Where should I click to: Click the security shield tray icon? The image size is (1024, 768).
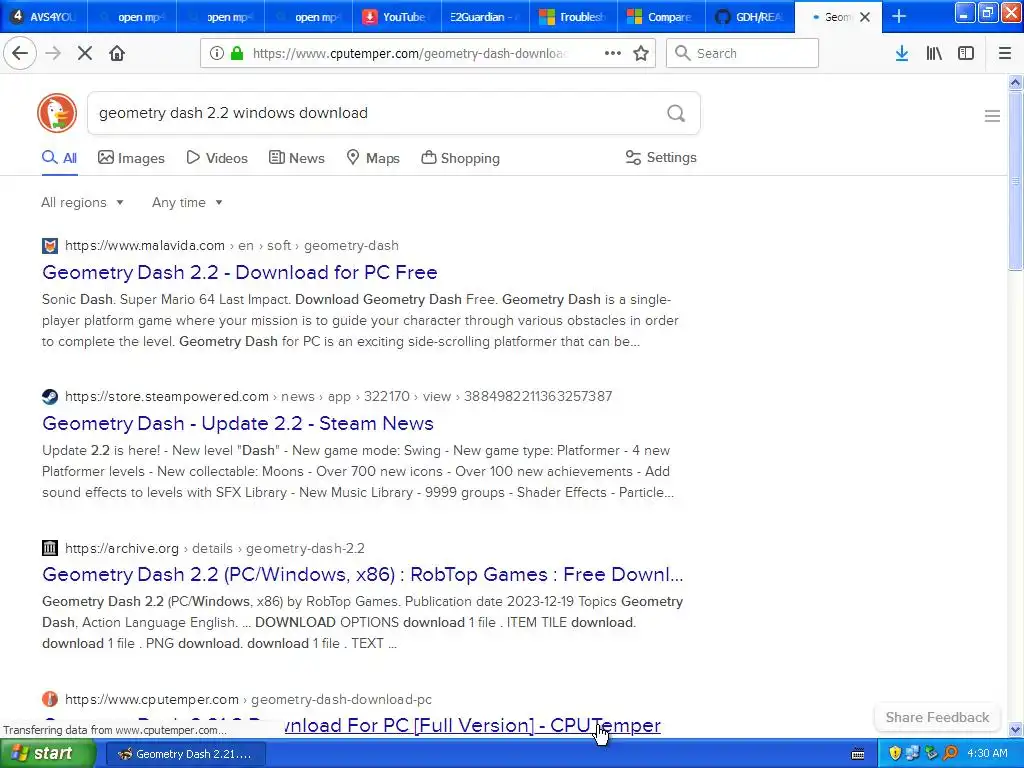(895, 754)
